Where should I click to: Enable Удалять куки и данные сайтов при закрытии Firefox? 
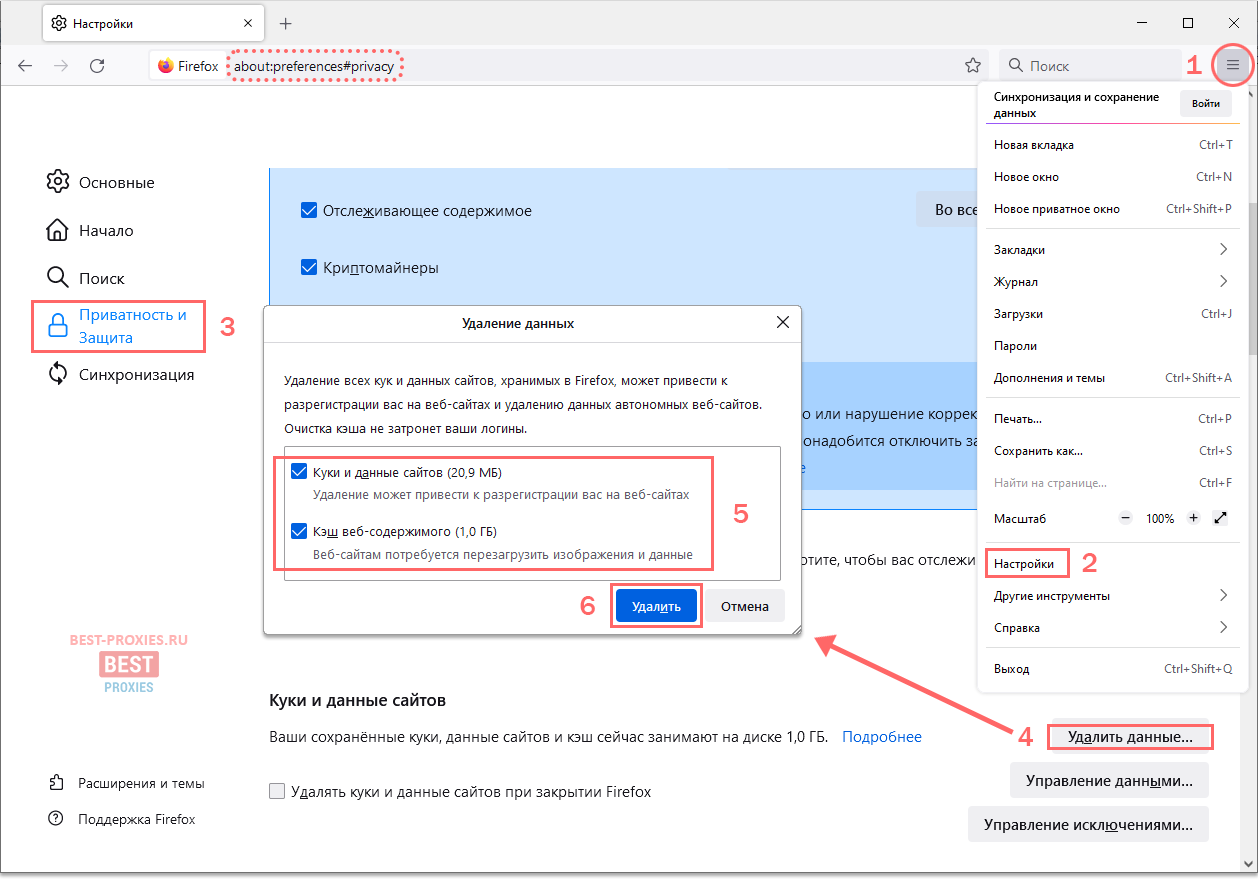tap(277, 792)
